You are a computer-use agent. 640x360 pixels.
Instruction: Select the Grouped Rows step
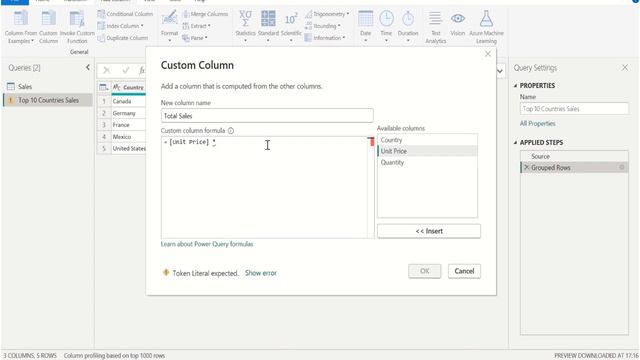pyautogui.click(x=574, y=167)
